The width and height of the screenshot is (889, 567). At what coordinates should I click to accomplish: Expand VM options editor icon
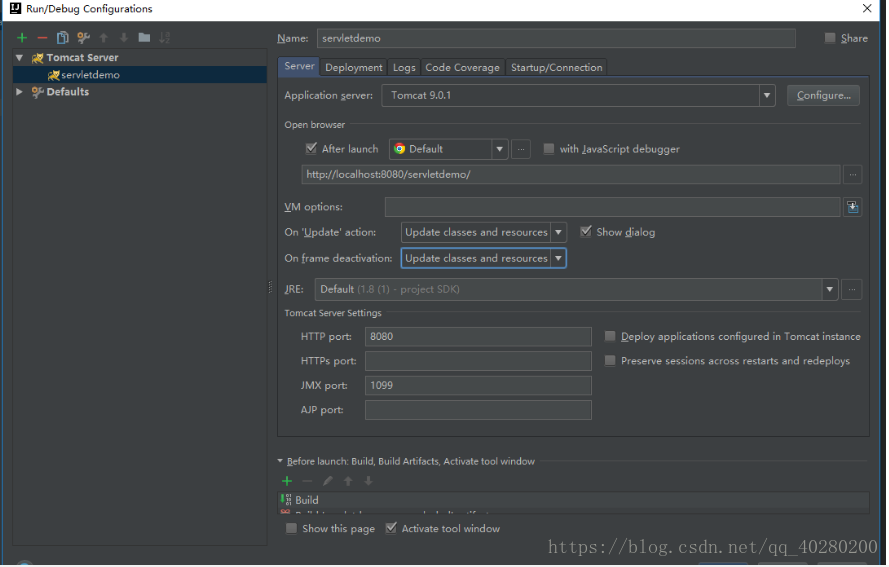click(x=852, y=207)
